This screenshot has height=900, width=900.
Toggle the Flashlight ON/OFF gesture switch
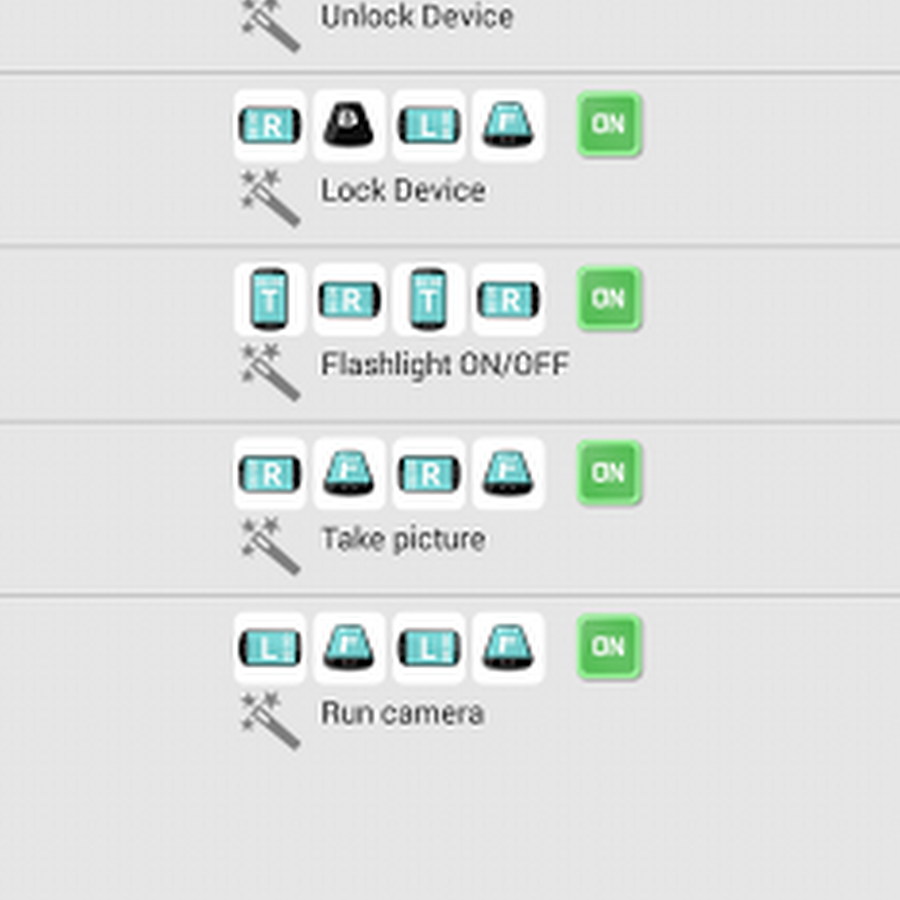609,299
